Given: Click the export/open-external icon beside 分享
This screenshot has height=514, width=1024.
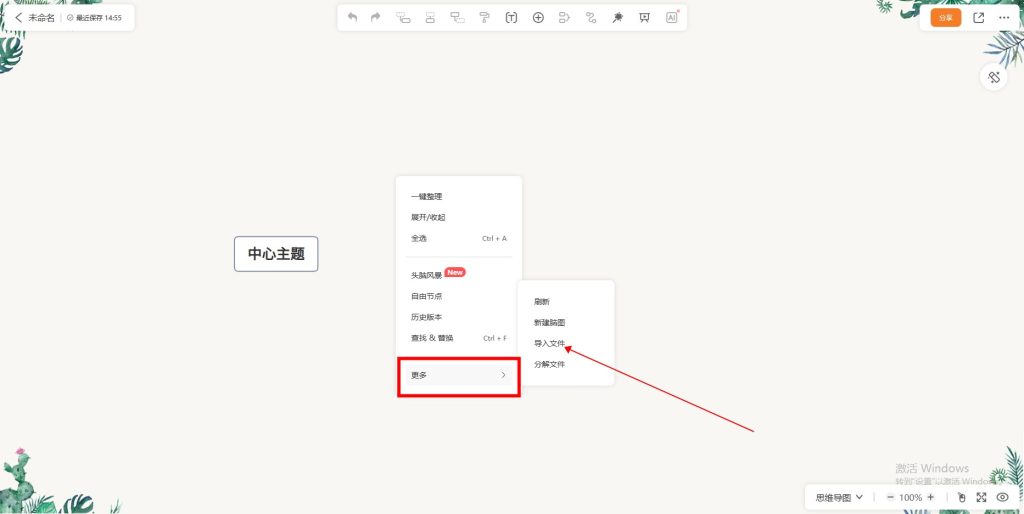Looking at the screenshot, I should [x=978, y=18].
